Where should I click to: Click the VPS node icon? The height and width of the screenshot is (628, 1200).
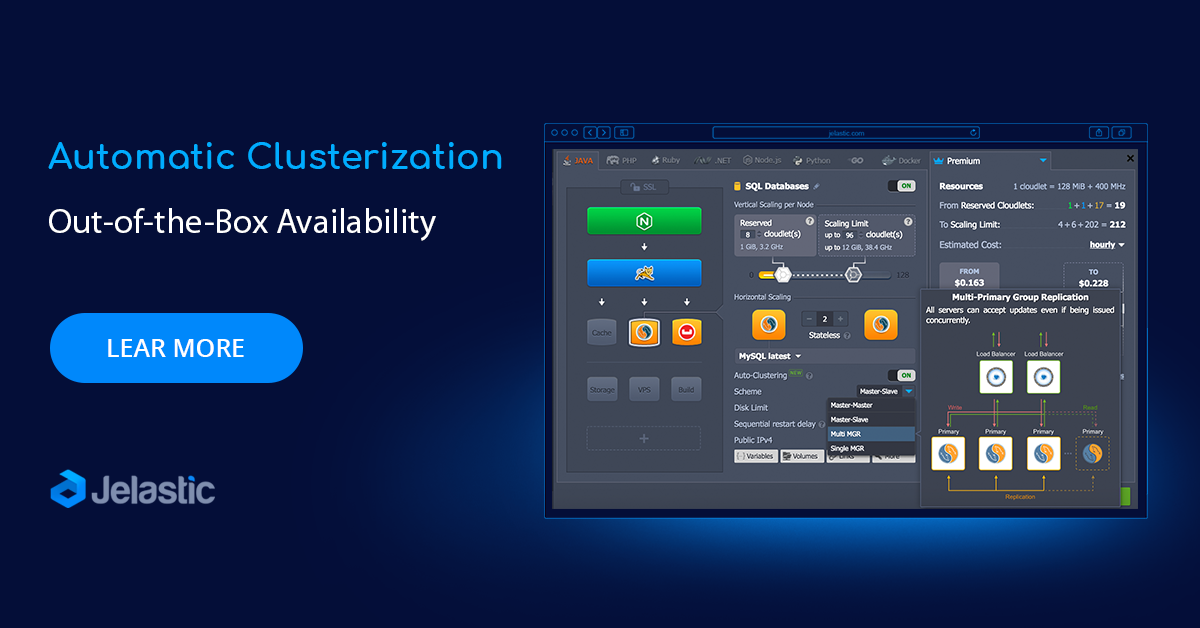click(x=644, y=389)
